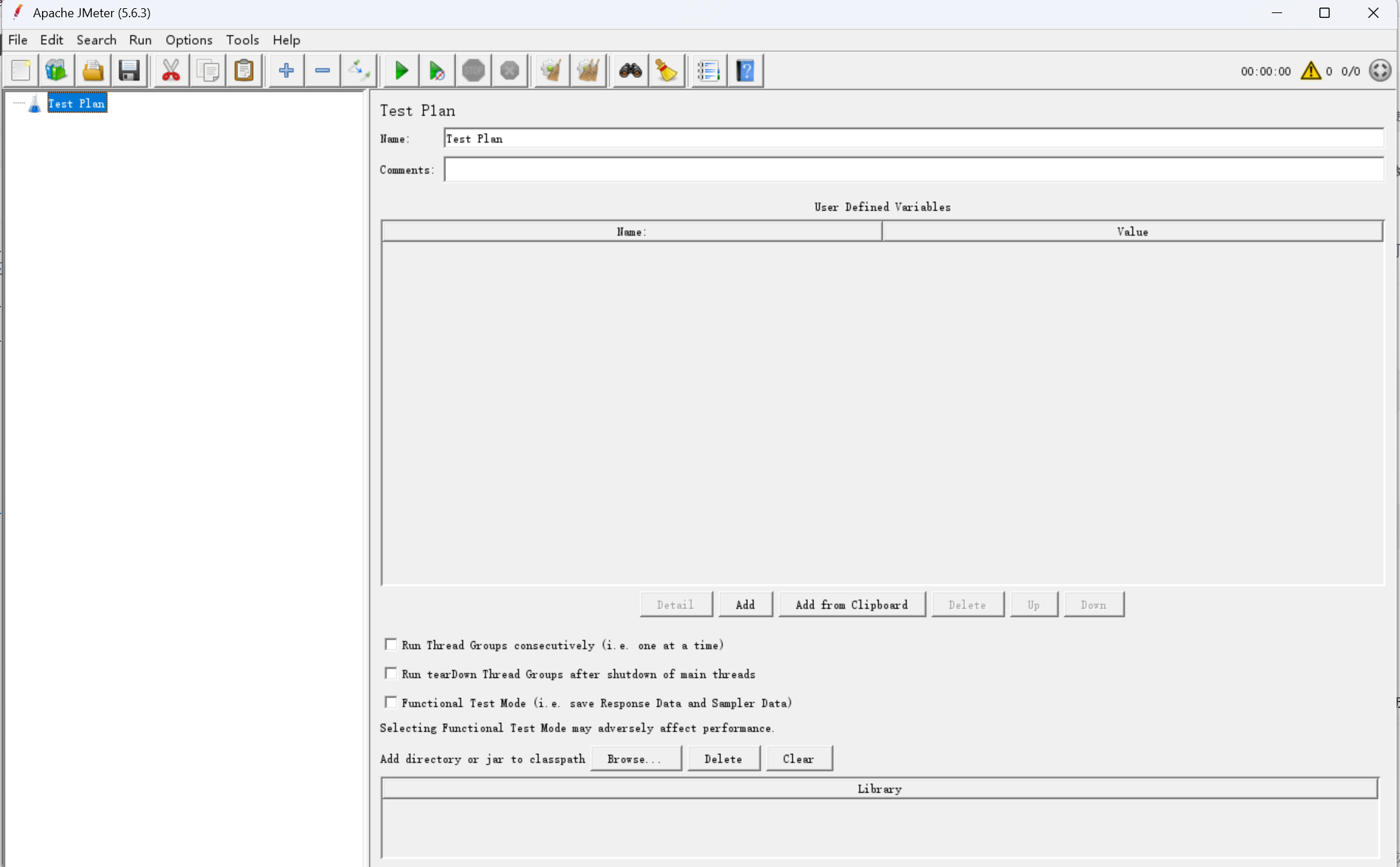This screenshot has width=1400, height=867.
Task: Click the Function Helper list icon
Action: tap(708, 70)
